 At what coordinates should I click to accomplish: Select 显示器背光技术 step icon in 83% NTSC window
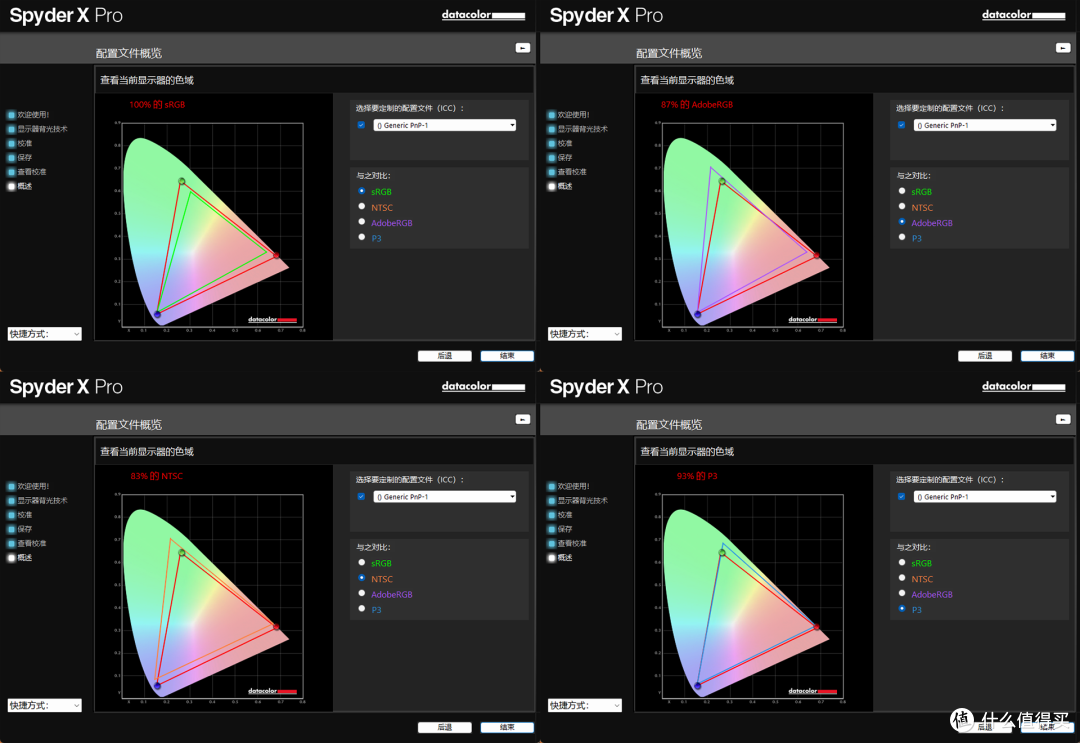pyautogui.click(x=11, y=501)
